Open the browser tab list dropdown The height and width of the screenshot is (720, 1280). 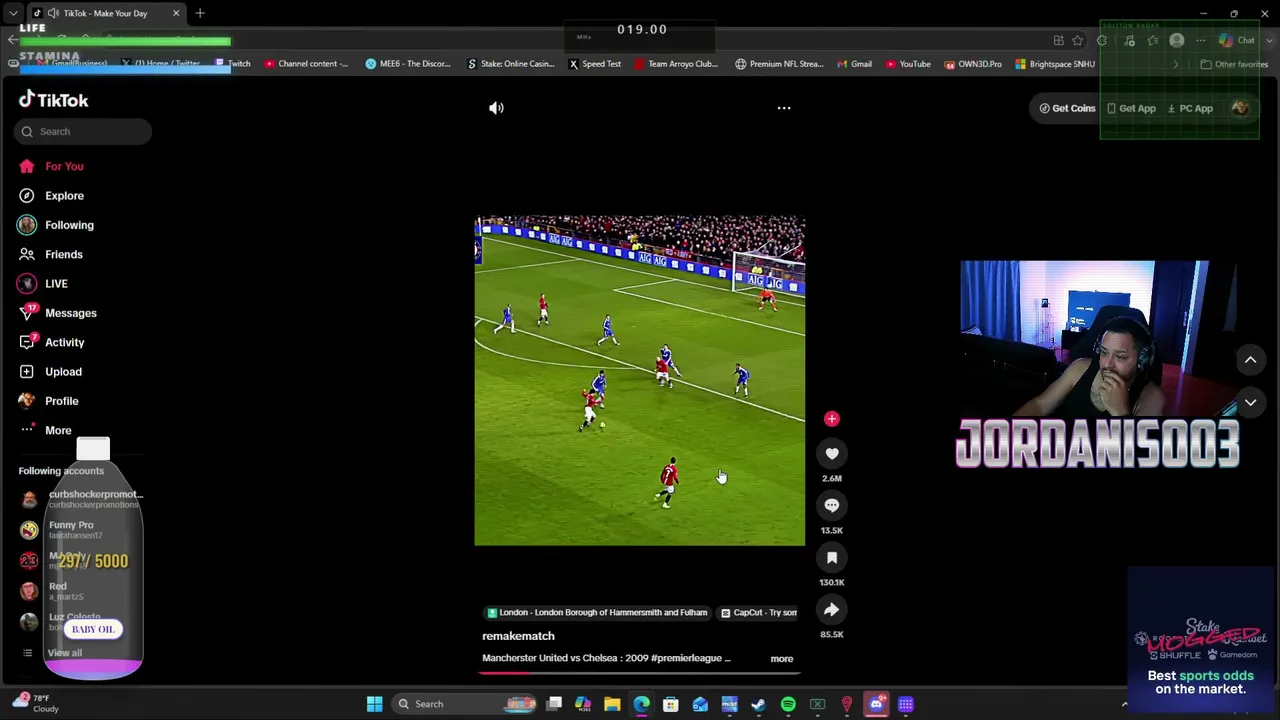coord(13,13)
